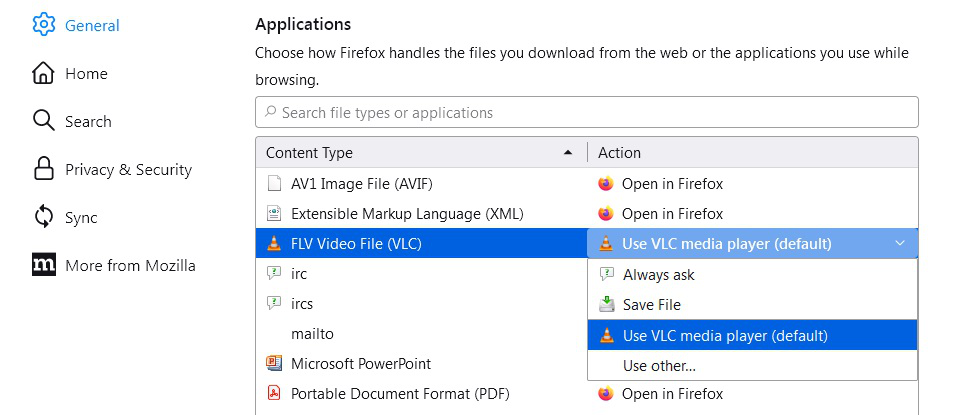Open the Sync settings category
Screen dimensions: 967x415
pyautogui.click(x=65, y=217)
